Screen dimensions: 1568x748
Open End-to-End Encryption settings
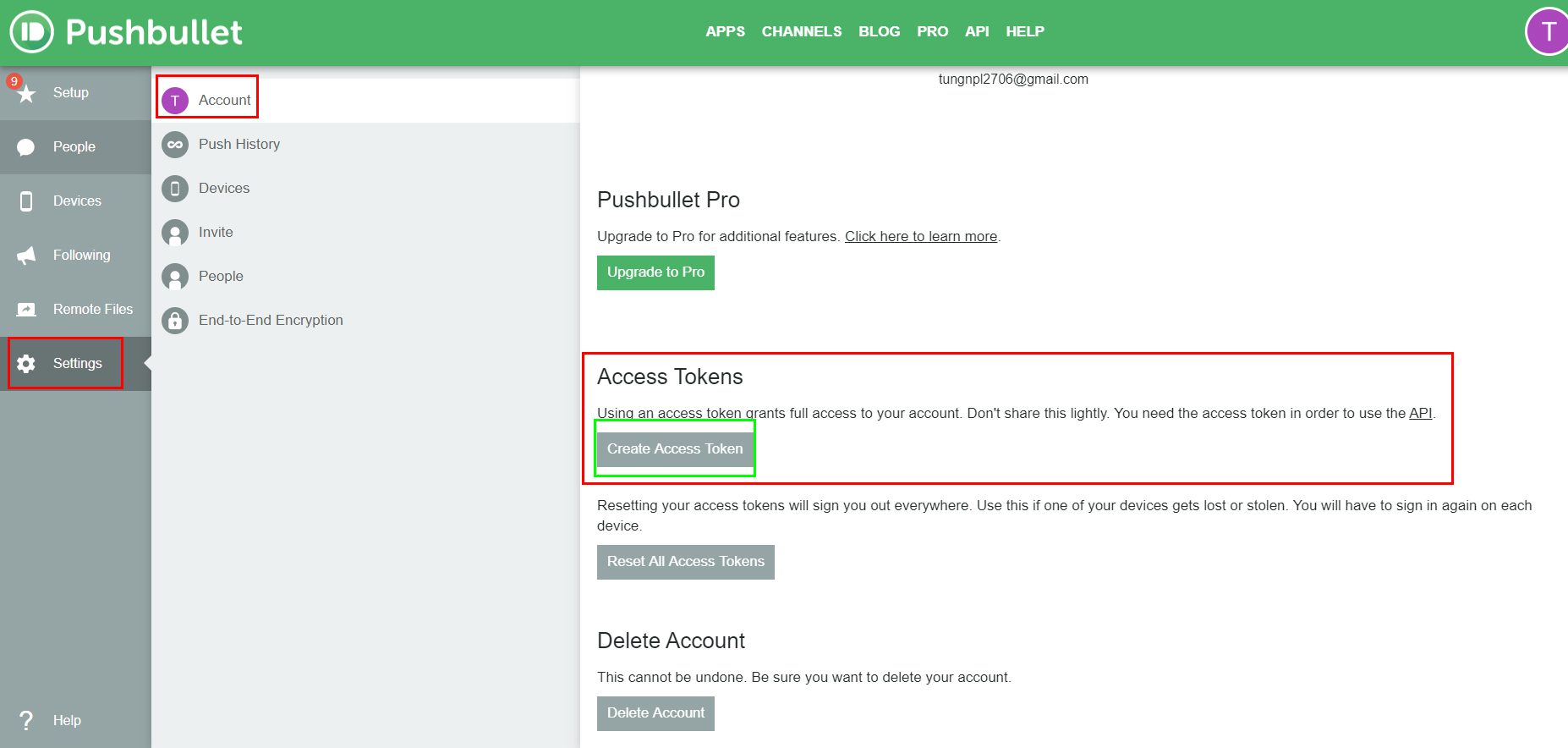click(365, 321)
